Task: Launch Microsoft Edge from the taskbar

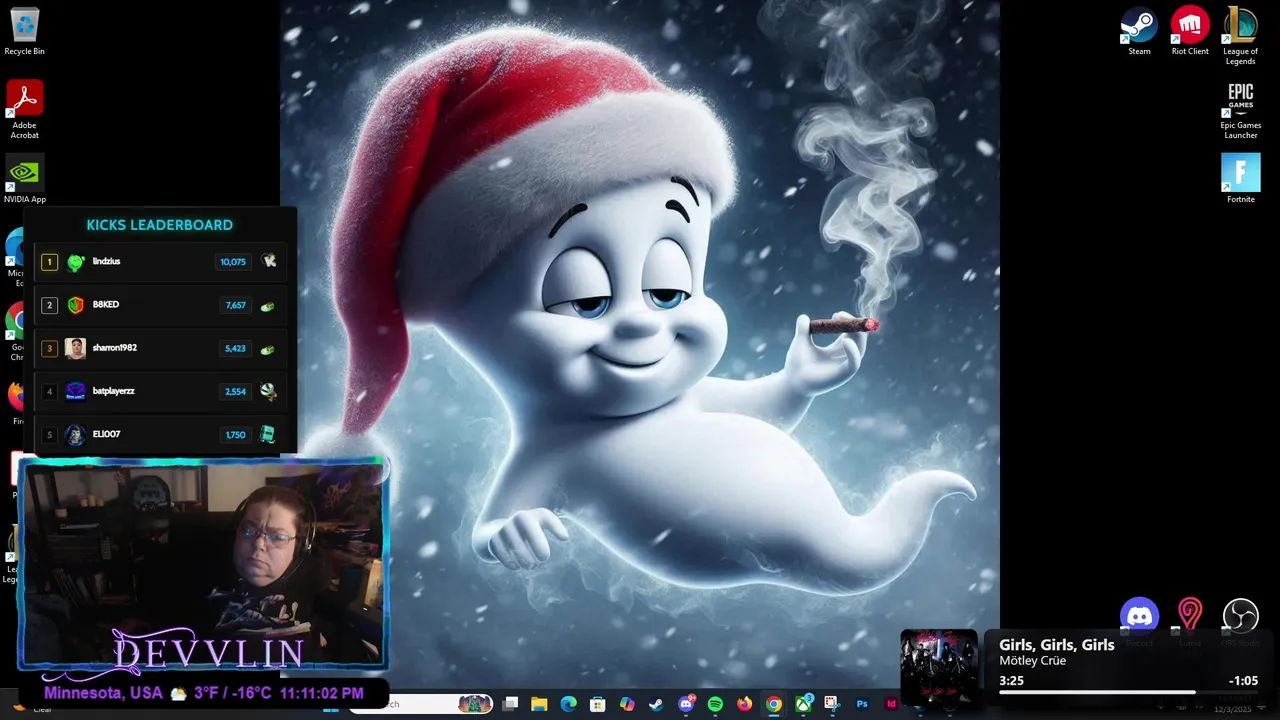Action: click(x=569, y=704)
